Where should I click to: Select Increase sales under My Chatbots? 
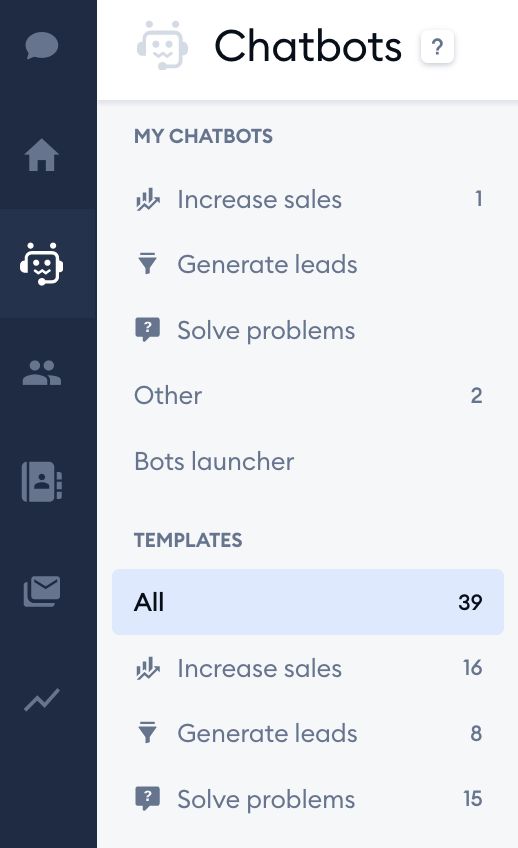[308, 200]
